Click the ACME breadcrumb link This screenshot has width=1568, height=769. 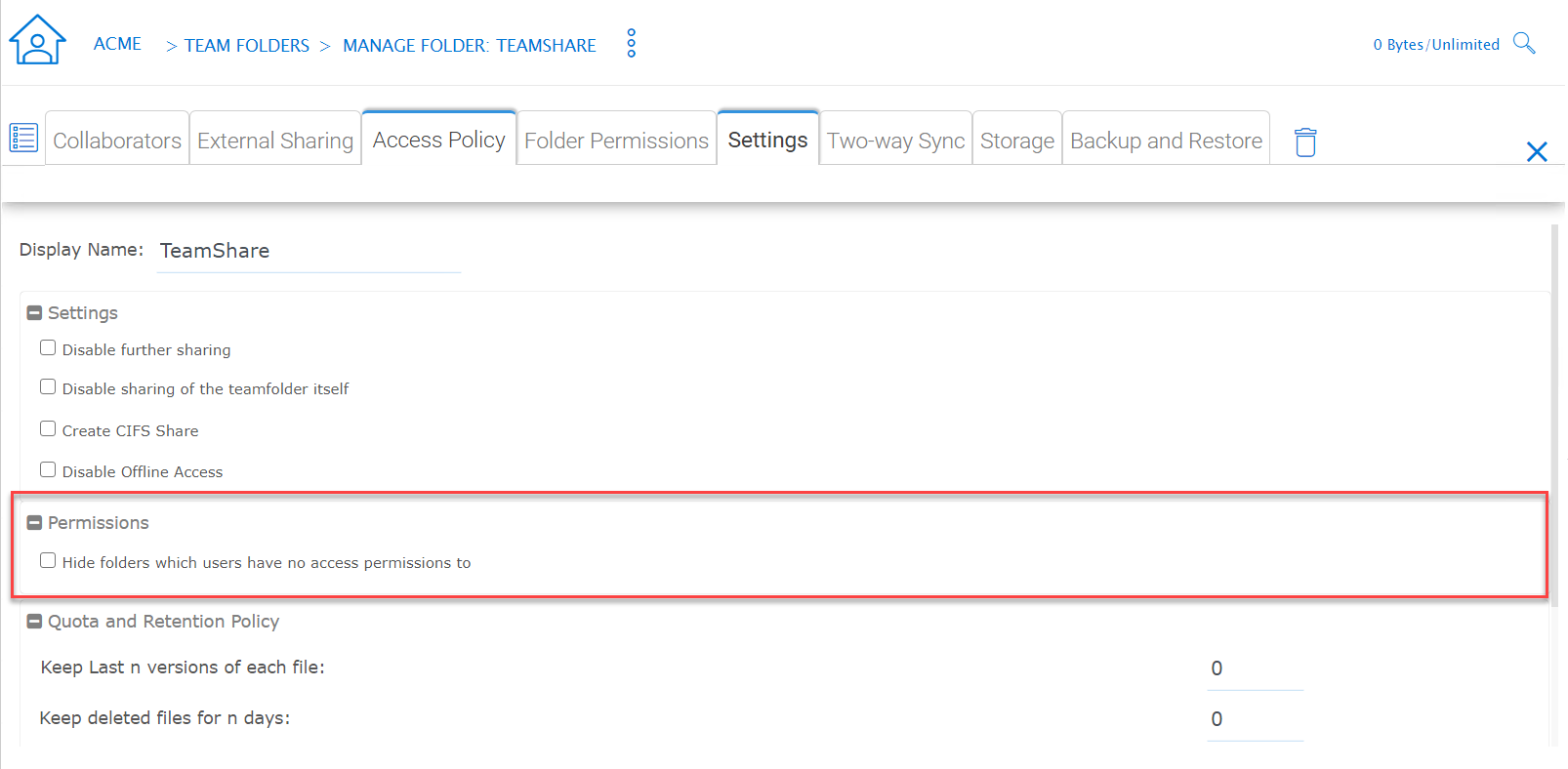point(117,44)
